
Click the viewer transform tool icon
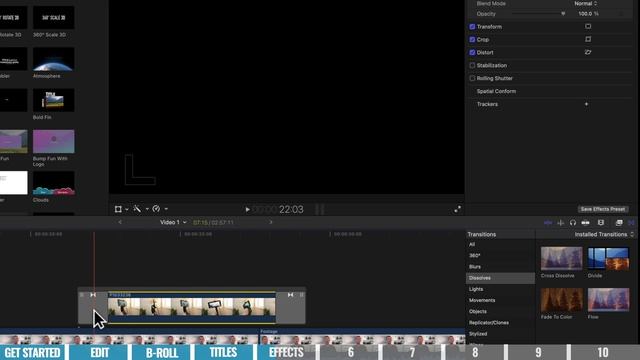(118, 209)
